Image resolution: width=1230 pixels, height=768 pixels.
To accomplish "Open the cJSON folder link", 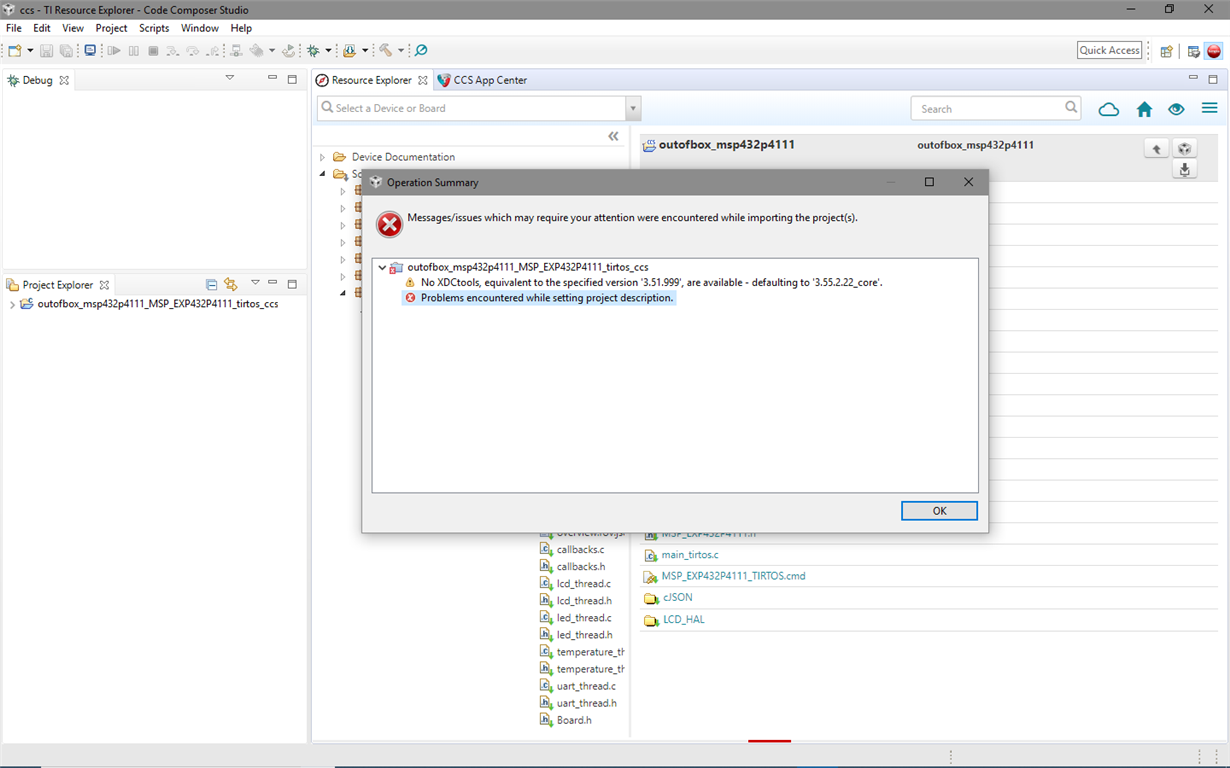I will (x=677, y=598).
